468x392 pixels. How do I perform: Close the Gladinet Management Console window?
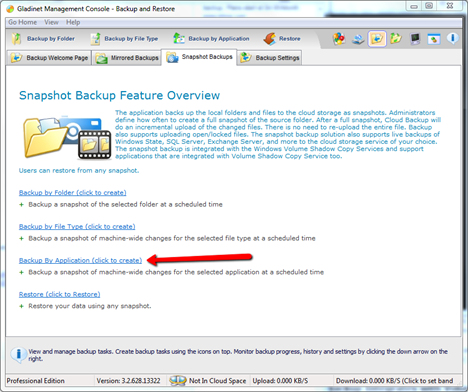point(449,6)
